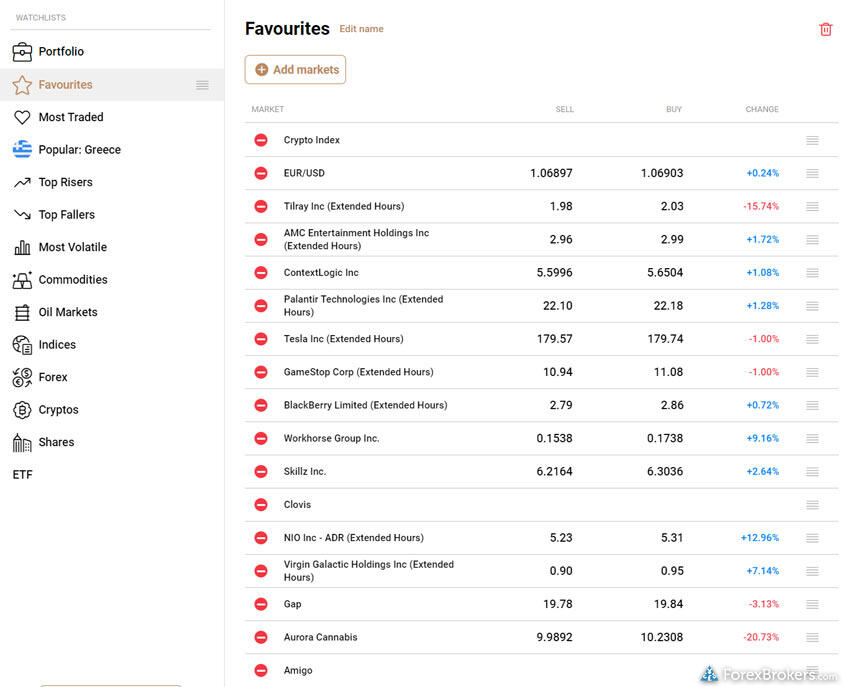The image size is (843, 687).
Task: Remove Aurora Cannabis via red minus icon
Action: point(261,637)
